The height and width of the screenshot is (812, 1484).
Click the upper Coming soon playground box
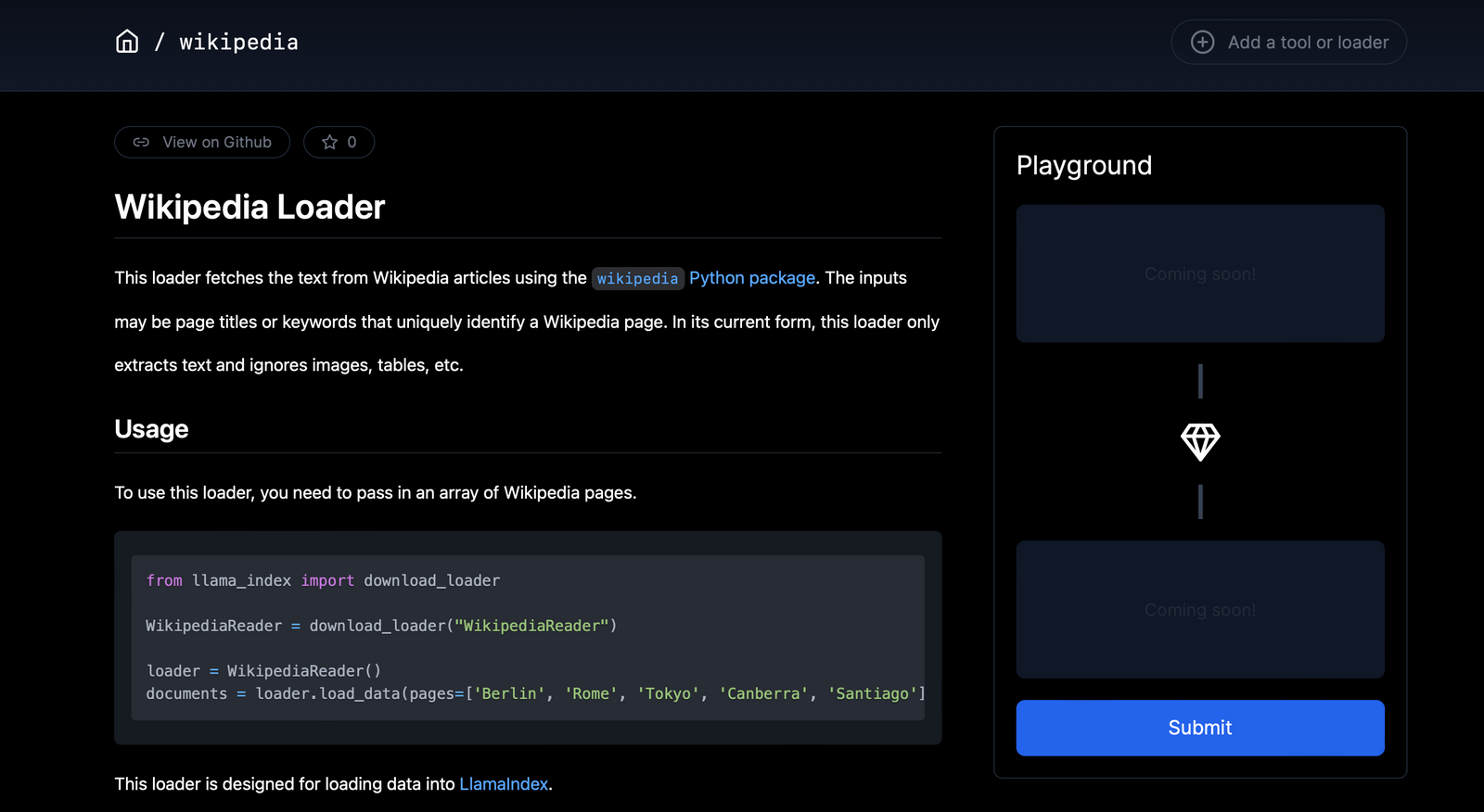click(1199, 274)
